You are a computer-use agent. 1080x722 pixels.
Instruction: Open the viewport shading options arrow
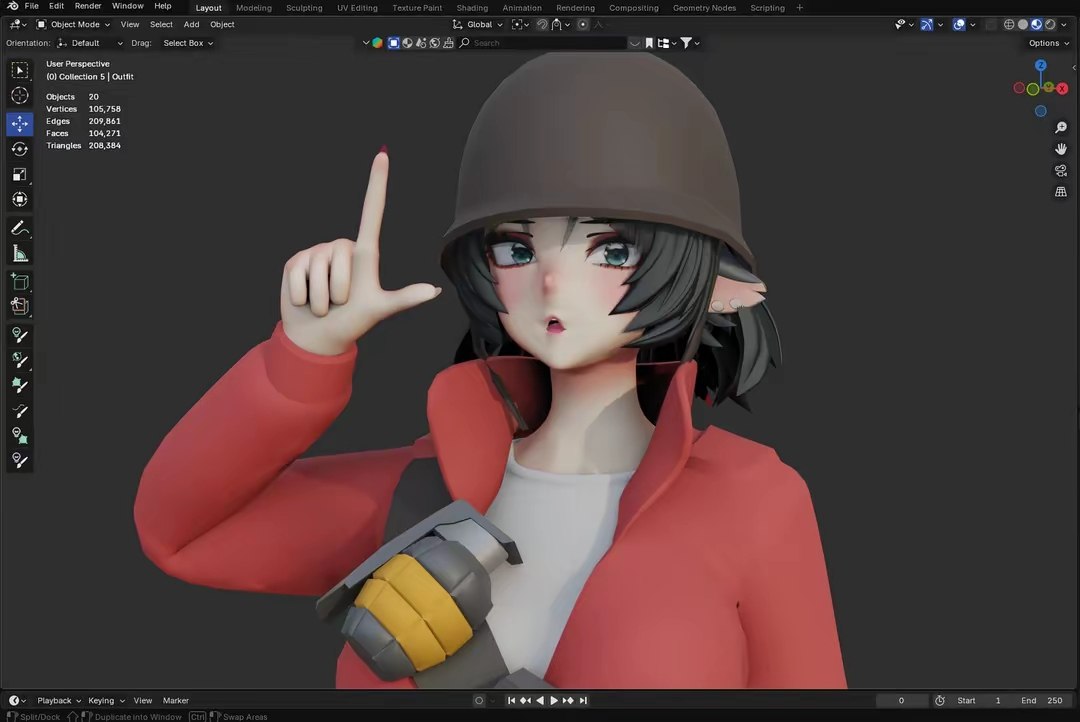pyautogui.click(x=1064, y=24)
